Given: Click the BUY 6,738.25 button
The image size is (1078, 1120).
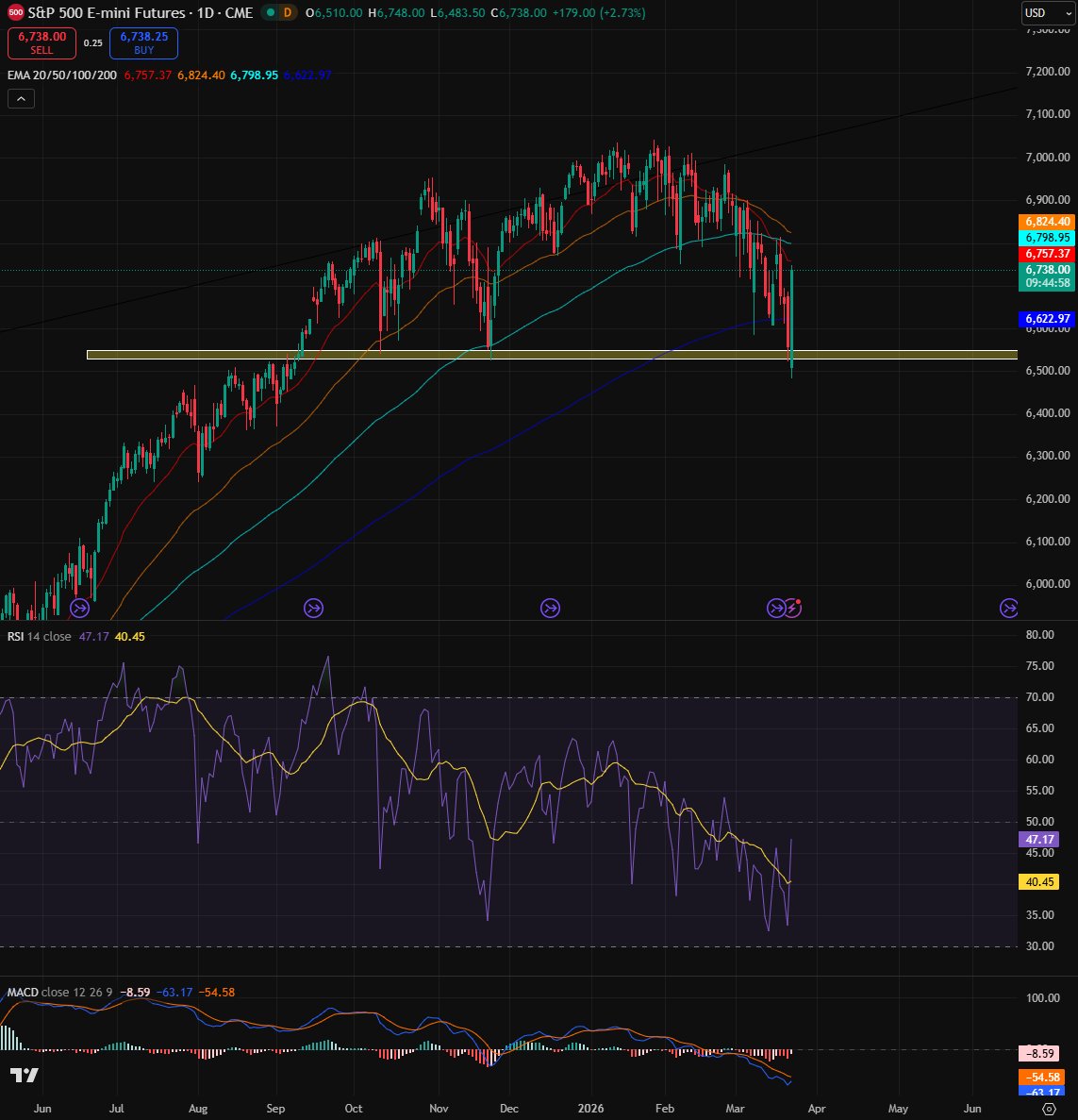Looking at the screenshot, I should [143, 42].
